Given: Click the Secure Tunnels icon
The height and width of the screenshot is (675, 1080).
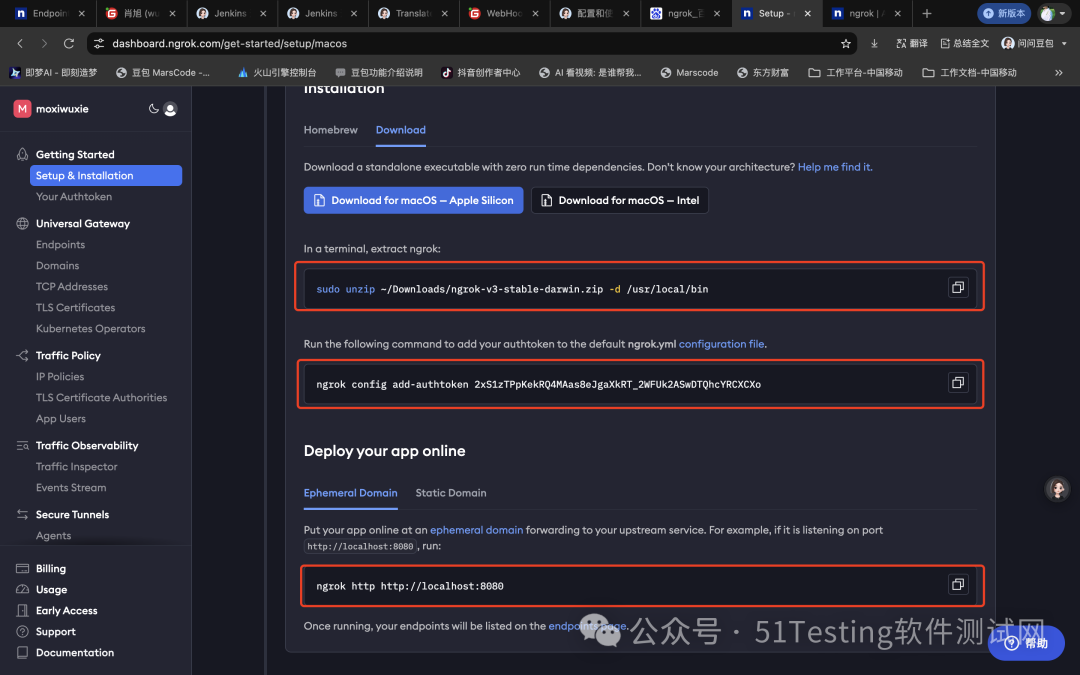Looking at the screenshot, I should (22, 515).
